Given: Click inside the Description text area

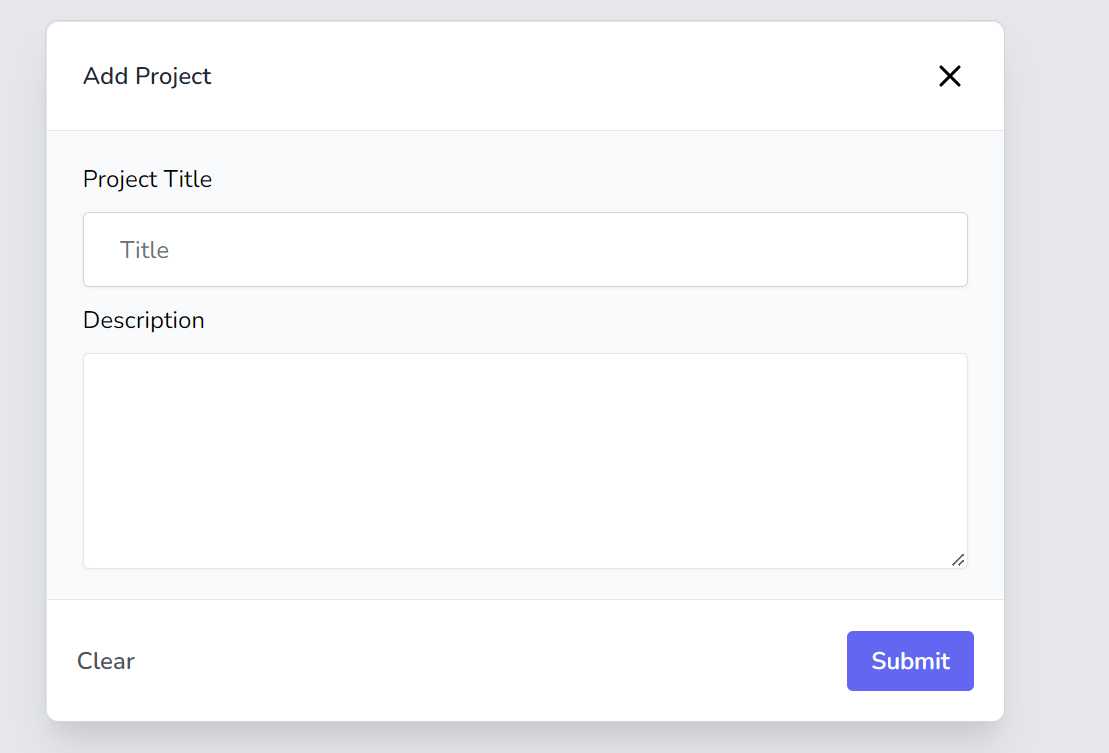Looking at the screenshot, I should [x=525, y=460].
